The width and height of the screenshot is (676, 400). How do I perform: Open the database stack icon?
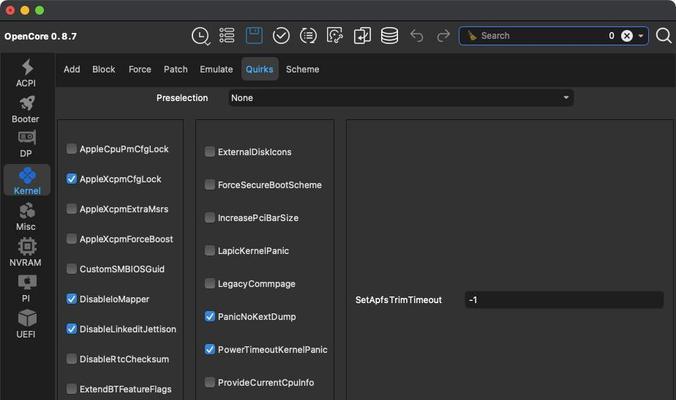[x=389, y=36]
